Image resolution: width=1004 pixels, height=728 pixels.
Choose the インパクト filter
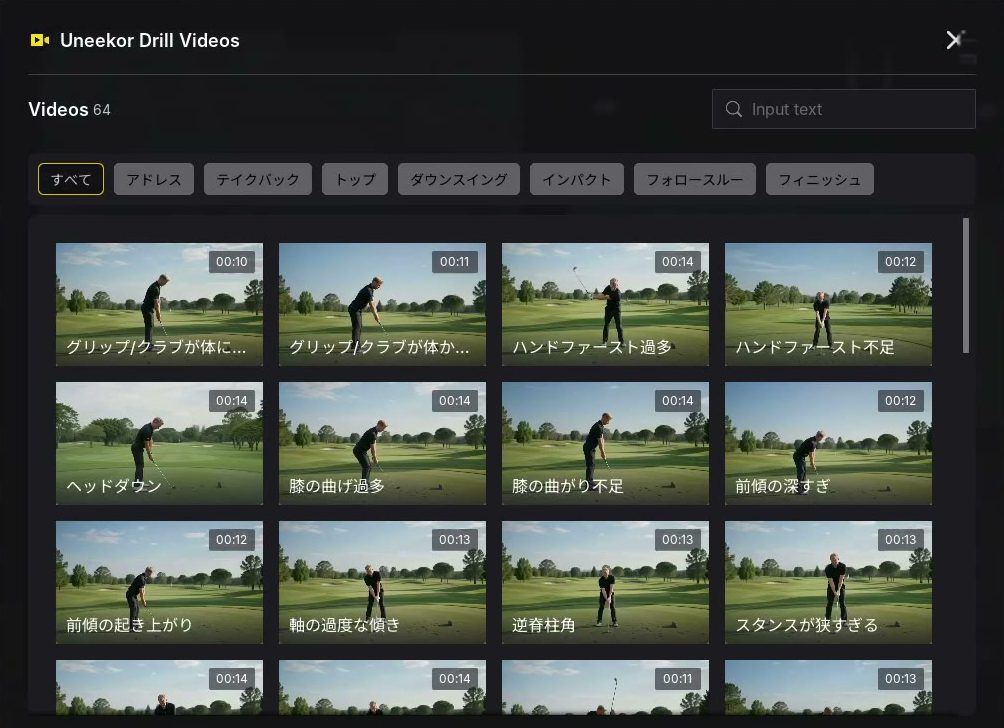(x=577, y=179)
